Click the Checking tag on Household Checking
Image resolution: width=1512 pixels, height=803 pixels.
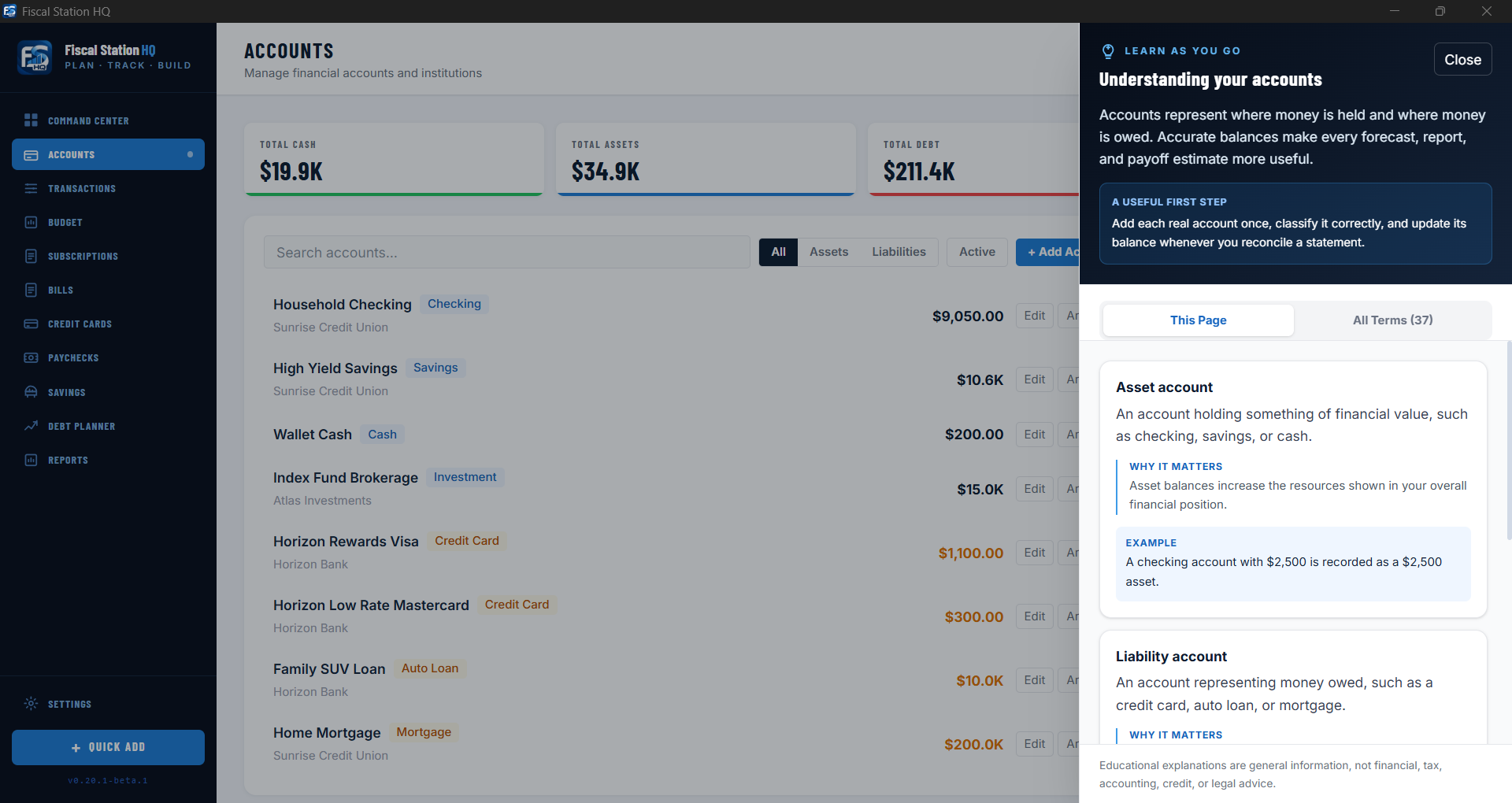[x=454, y=304]
